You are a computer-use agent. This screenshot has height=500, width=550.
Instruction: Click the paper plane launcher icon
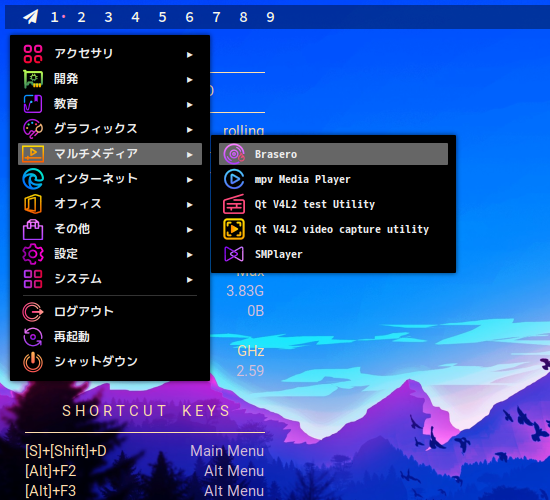coord(31,17)
